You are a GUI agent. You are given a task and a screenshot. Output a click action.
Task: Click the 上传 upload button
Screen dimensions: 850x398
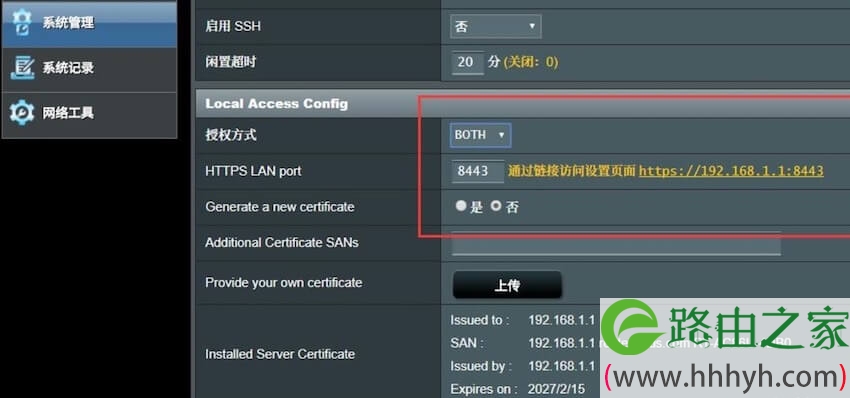tap(507, 285)
